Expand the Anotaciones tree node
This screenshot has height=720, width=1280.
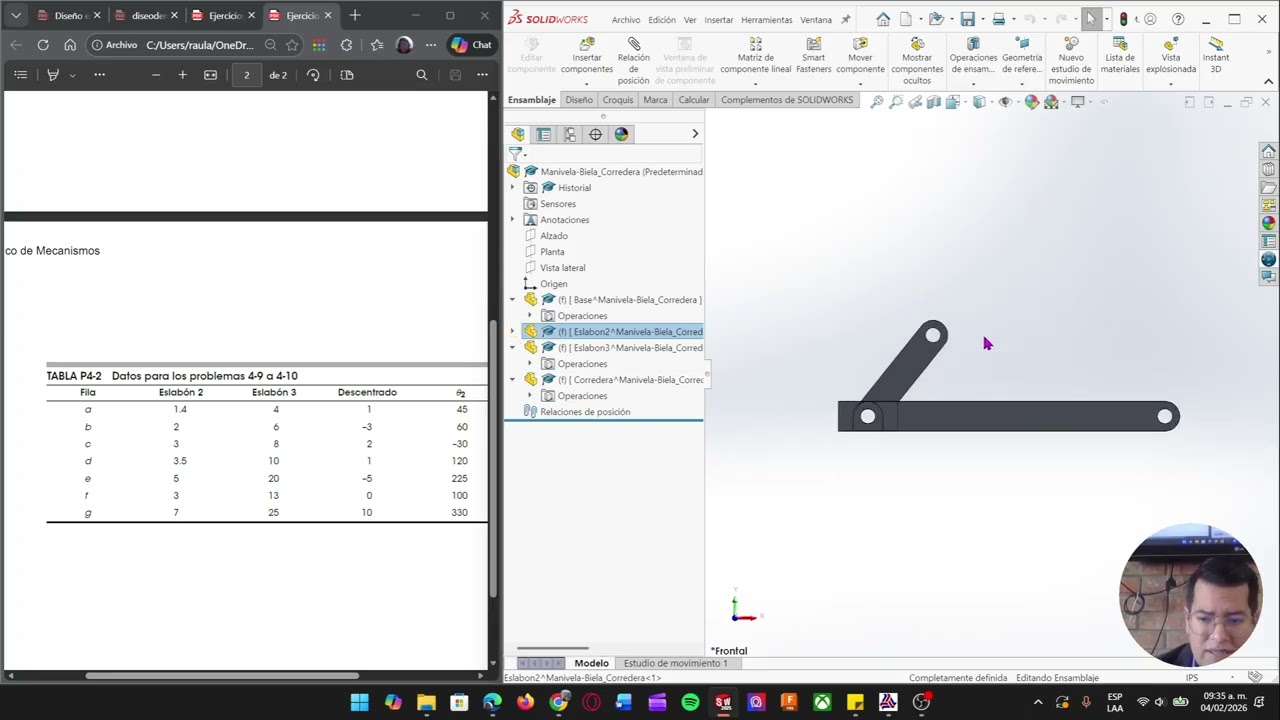[513, 220]
